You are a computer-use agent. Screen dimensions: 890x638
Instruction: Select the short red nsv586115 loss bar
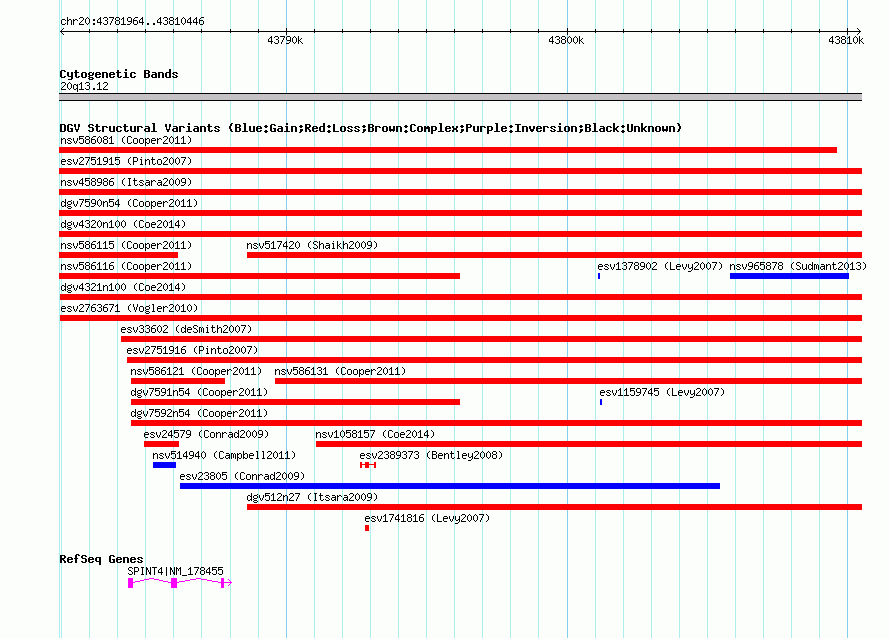point(119,255)
